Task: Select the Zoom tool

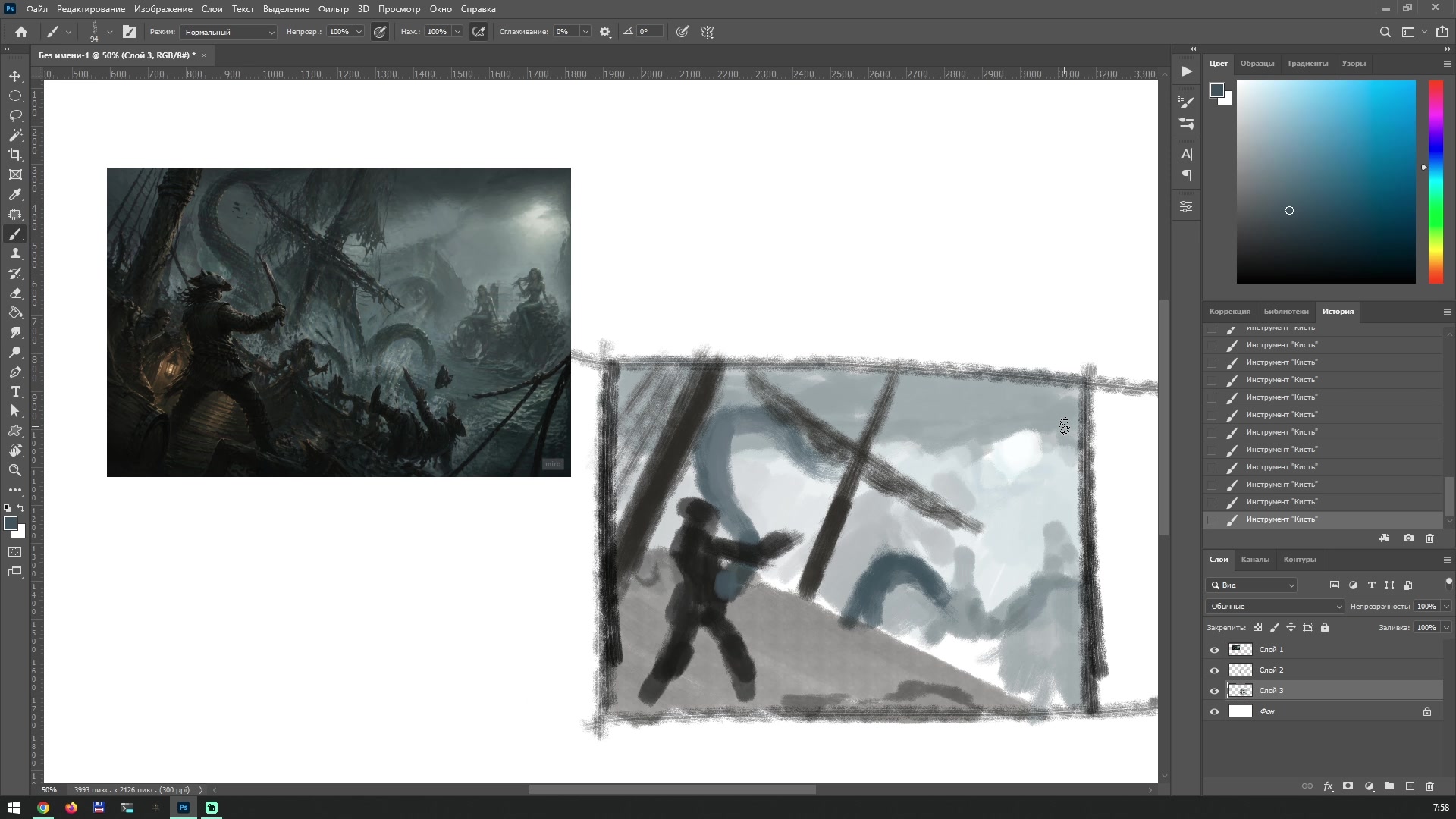Action: [15, 470]
